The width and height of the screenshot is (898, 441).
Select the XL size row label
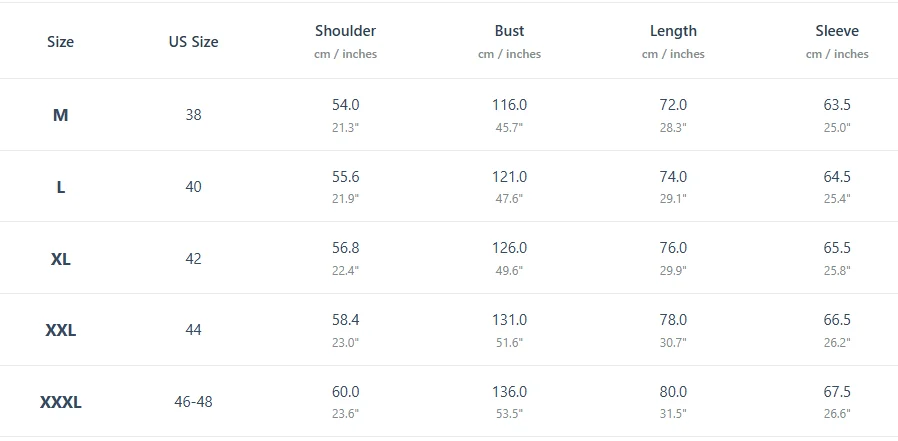(x=60, y=259)
